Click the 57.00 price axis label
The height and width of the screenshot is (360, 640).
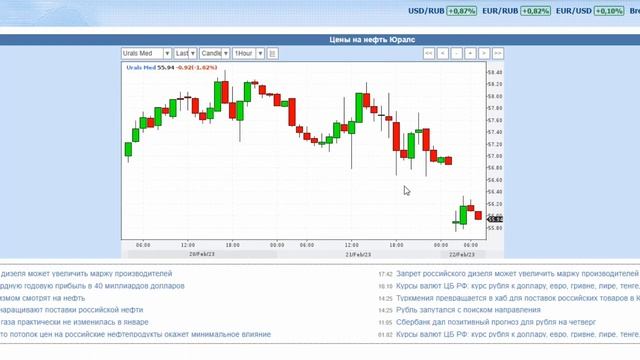[495, 156]
